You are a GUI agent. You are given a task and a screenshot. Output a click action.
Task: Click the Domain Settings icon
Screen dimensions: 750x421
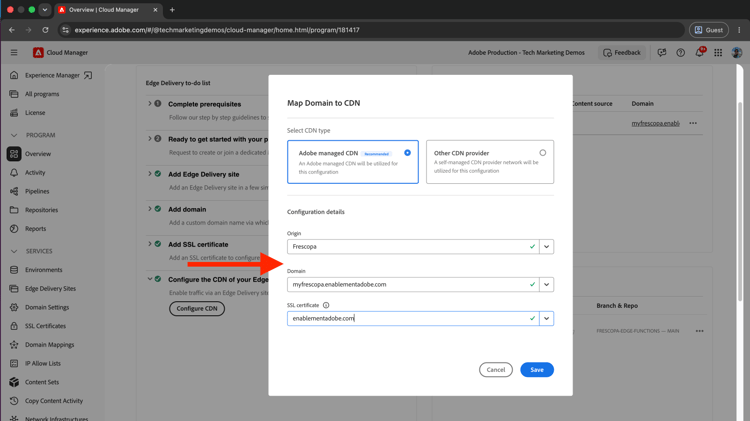[x=14, y=307]
